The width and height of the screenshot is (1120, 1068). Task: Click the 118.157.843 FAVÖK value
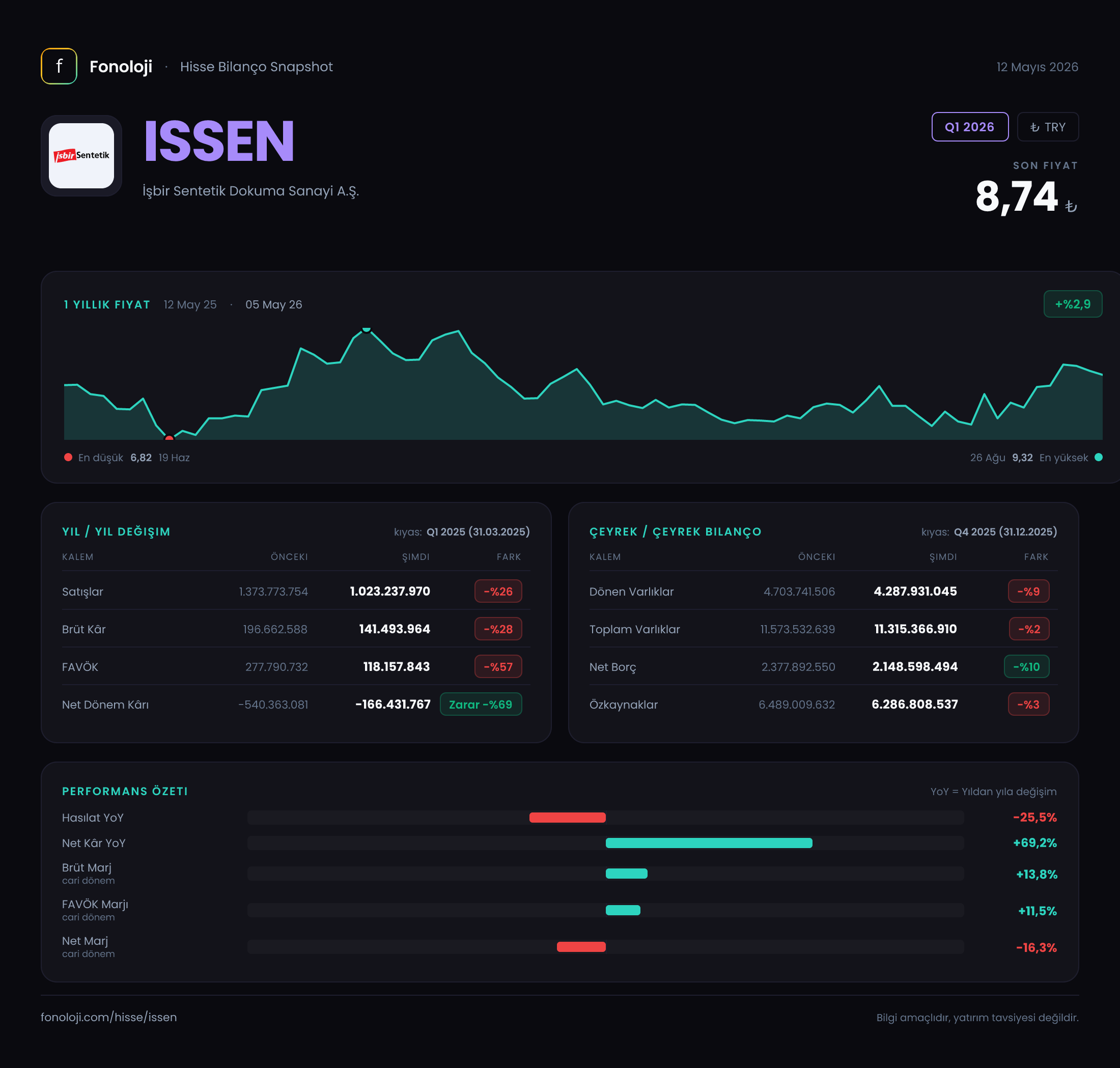397,666
